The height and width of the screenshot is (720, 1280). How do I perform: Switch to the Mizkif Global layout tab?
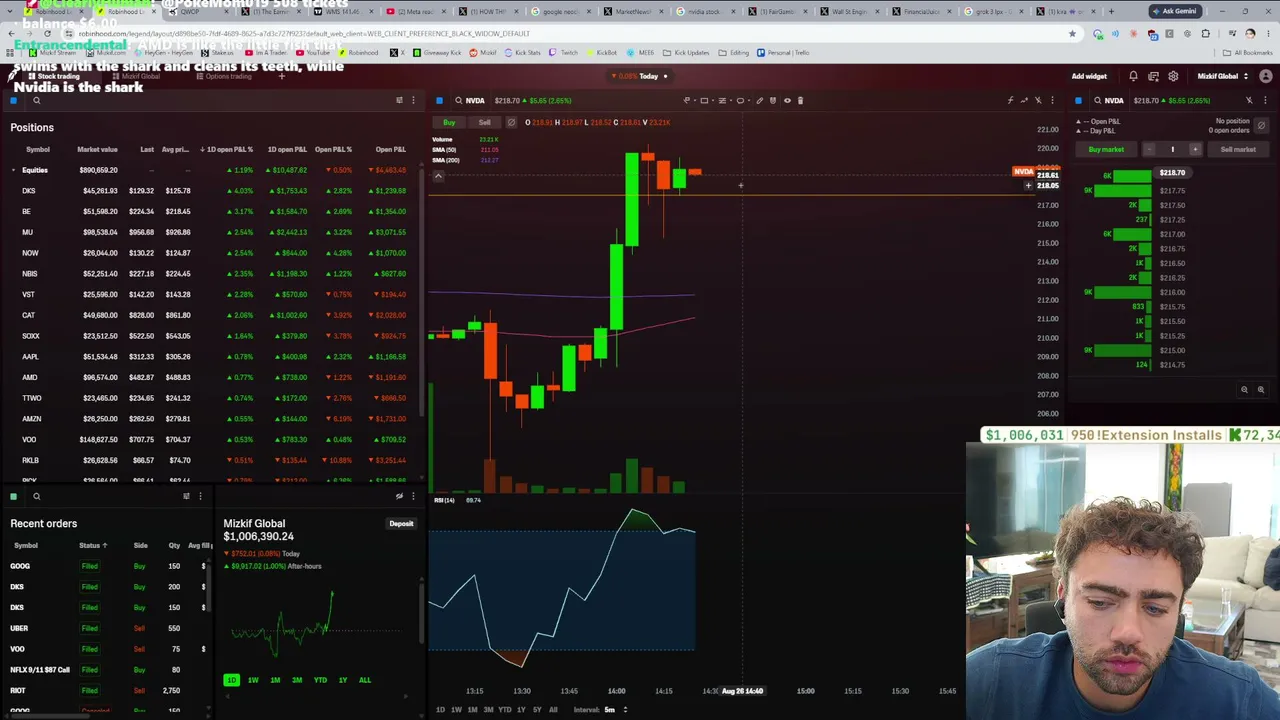click(137, 76)
